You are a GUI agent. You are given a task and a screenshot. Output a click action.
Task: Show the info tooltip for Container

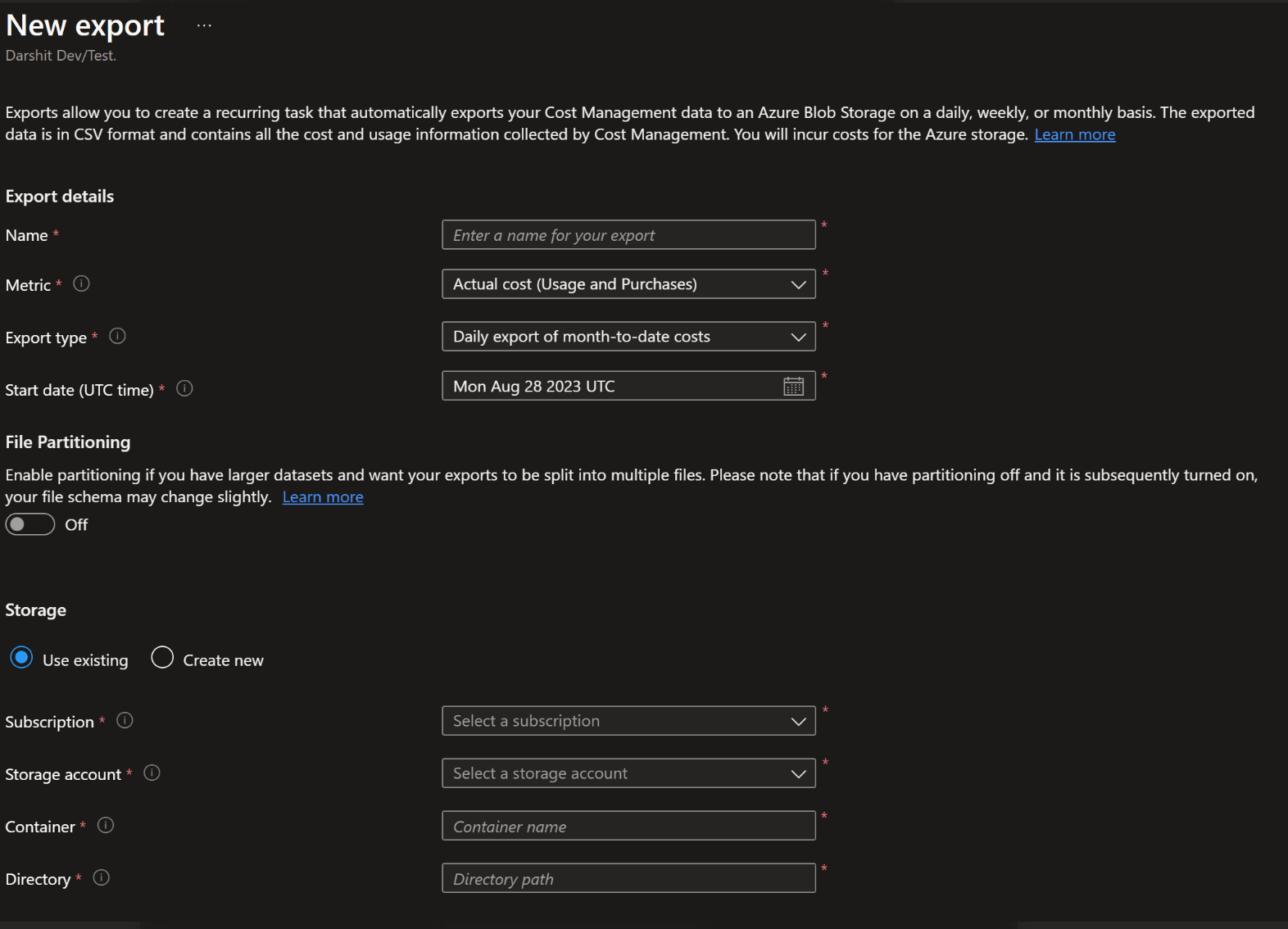106,825
